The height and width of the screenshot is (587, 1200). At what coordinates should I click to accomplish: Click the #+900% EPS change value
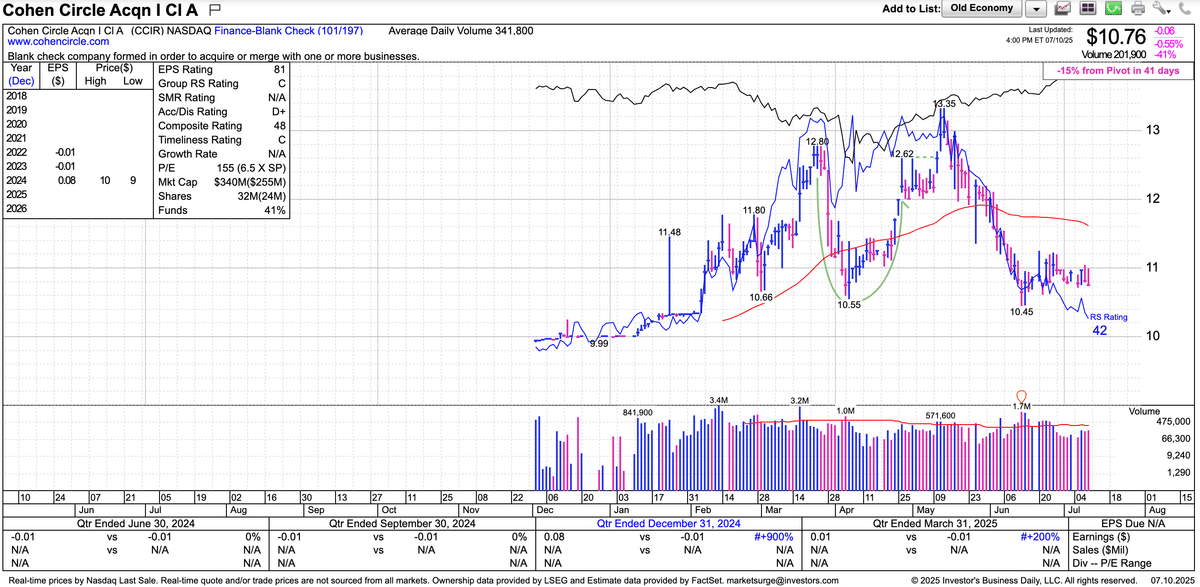coord(768,536)
